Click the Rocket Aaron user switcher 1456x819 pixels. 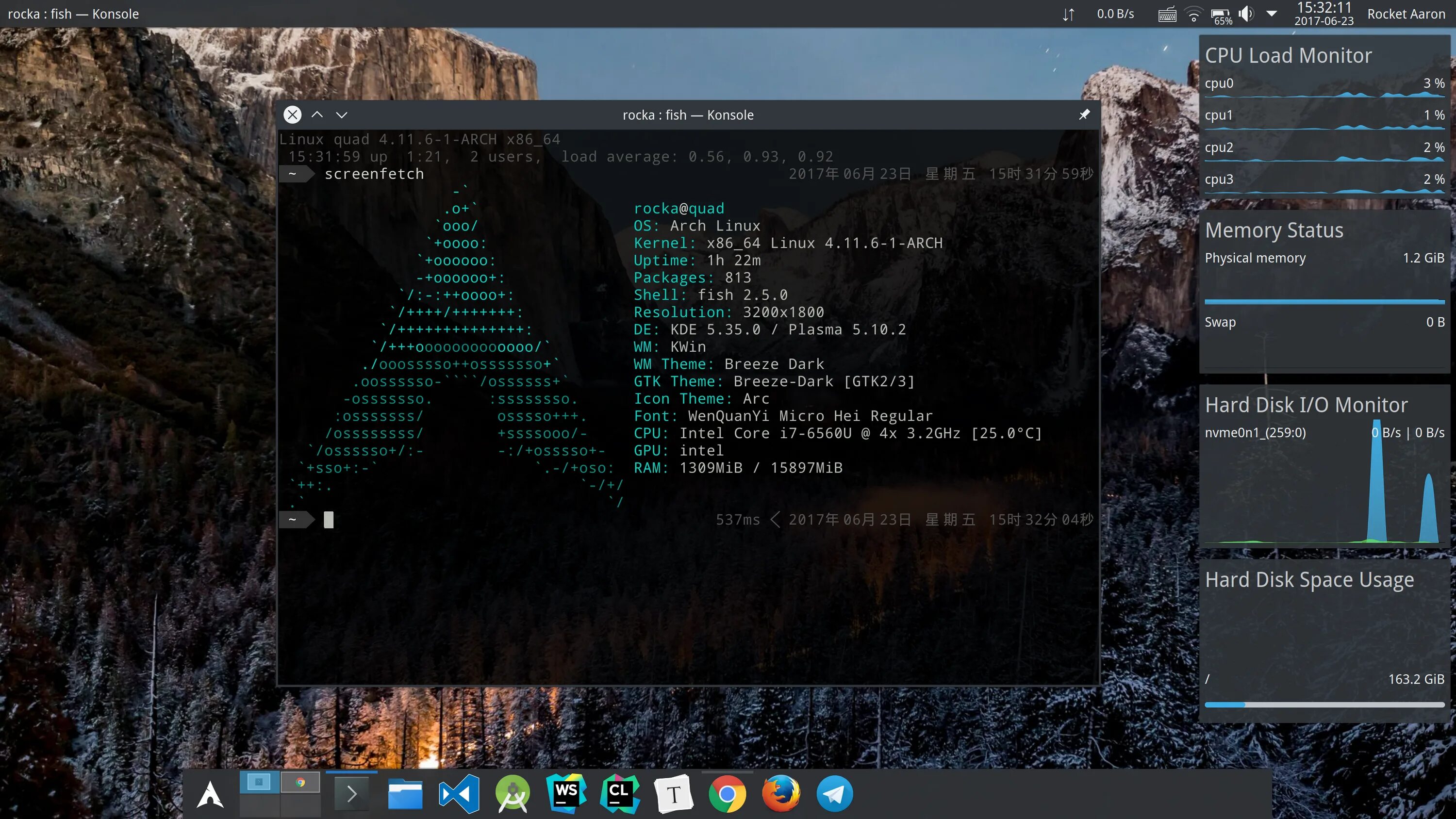coord(1406,14)
